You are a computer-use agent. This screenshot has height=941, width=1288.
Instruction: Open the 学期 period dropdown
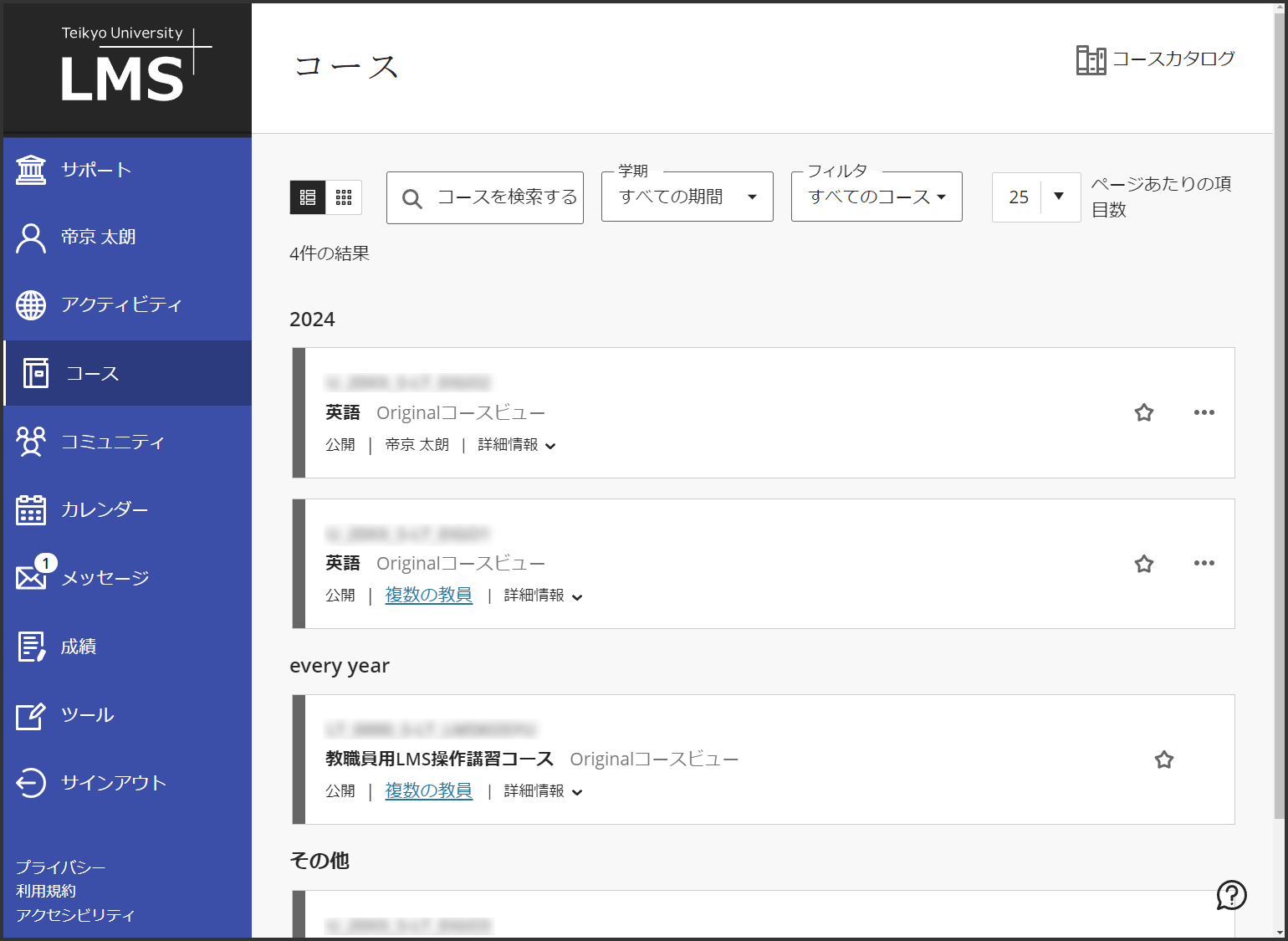(x=687, y=197)
